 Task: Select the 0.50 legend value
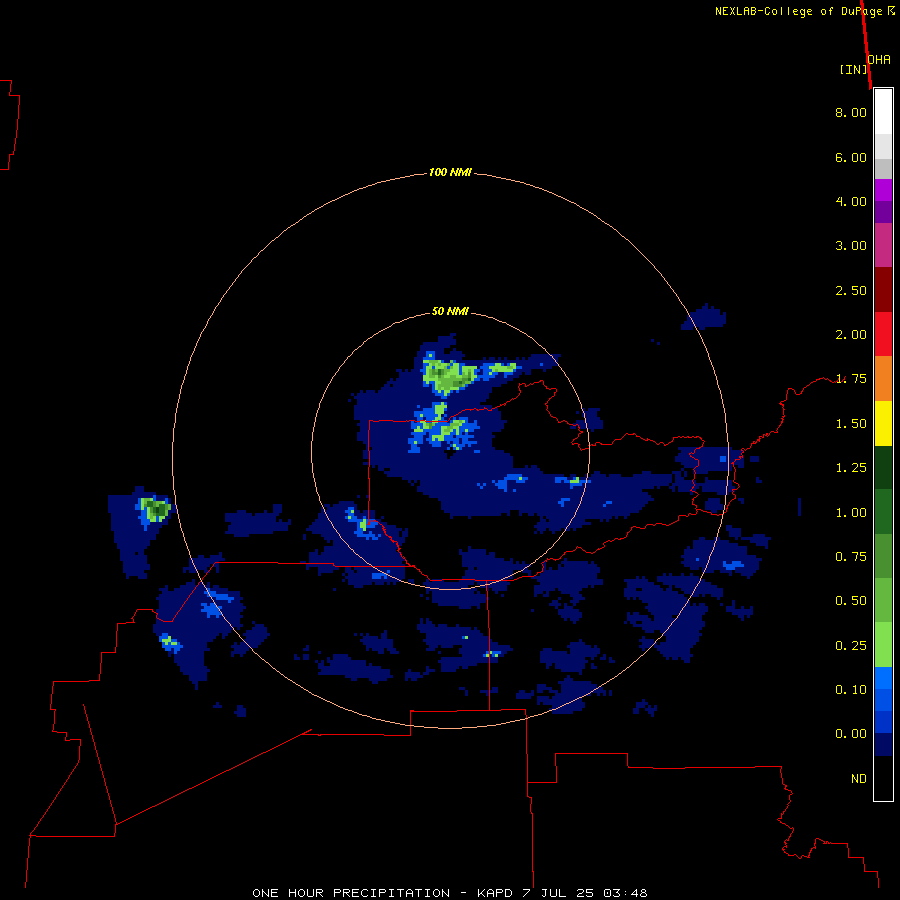pyautogui.click(x=851, y=601)
